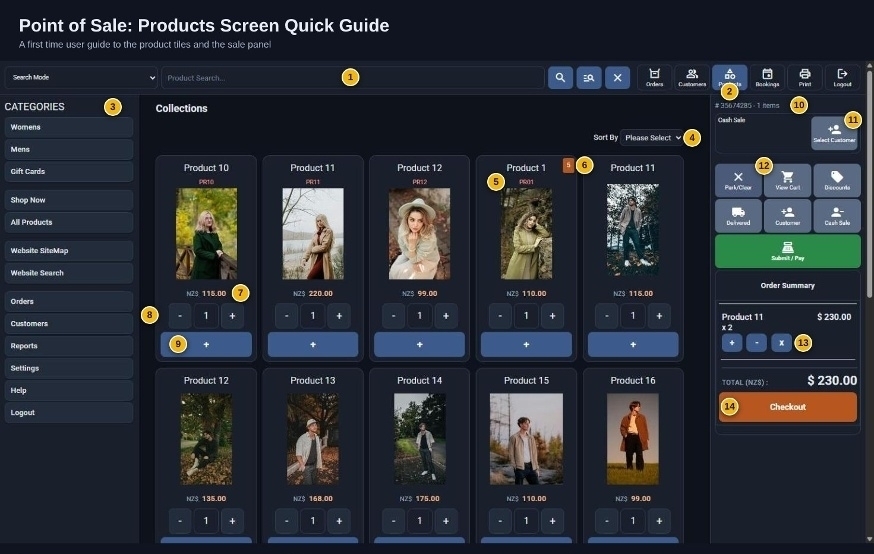Image resolution: width=874 pixels, height=554 pixels.
Task: Increase quantity of Product 11 priced 115.00
Action: (x=659, y=316)
